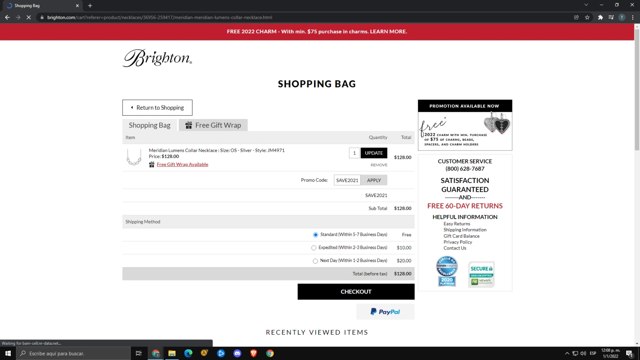Viewport: 640px width, 360px height.
Task: Click the lock icon in address bar
Action: 42,18
